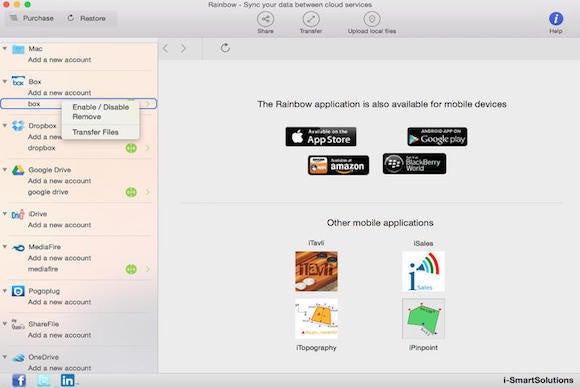
Task: Click Add a new account under Pogoplug
Action: click(60, 302)
